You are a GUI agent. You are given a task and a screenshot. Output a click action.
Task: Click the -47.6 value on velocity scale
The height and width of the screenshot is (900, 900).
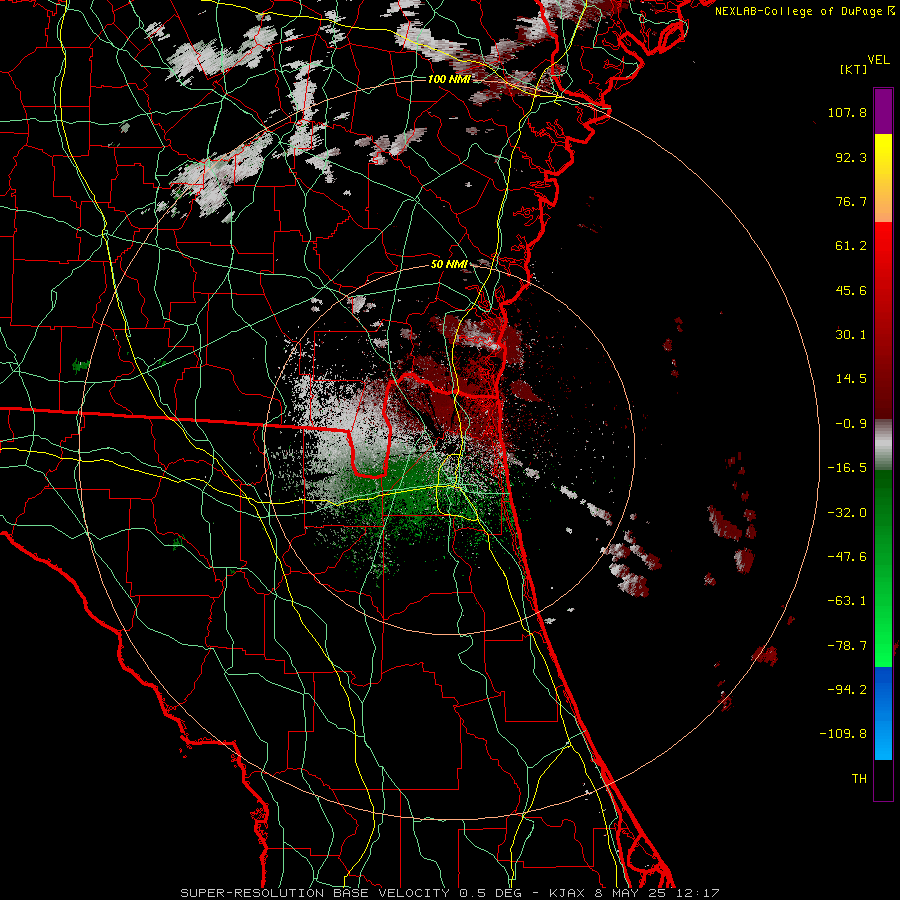(x=847, y=557)
